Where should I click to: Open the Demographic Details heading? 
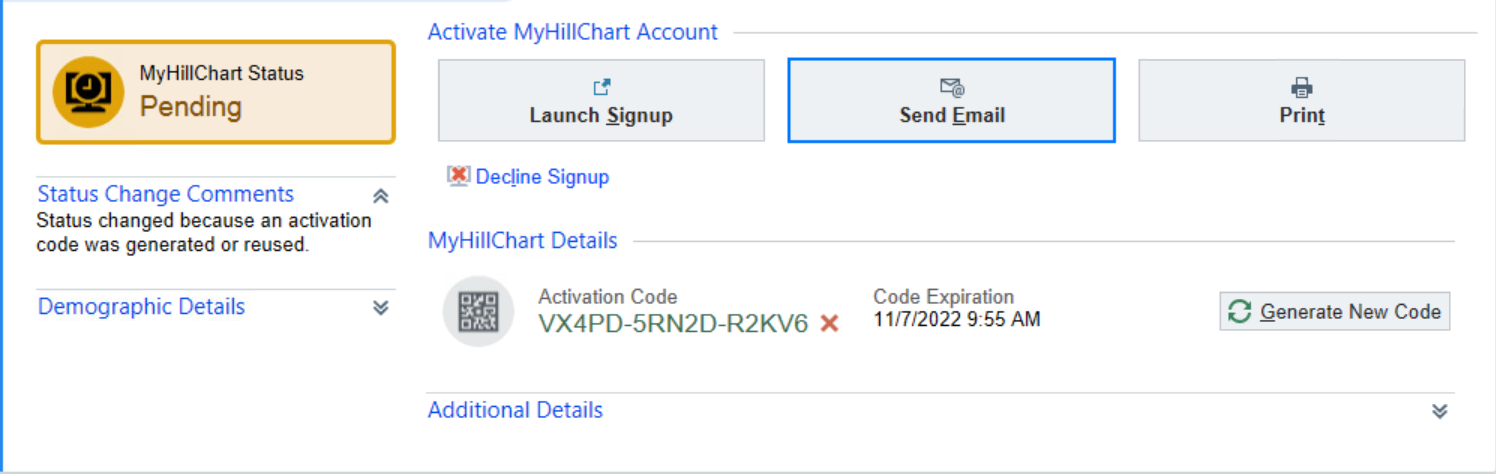(141, 306)
